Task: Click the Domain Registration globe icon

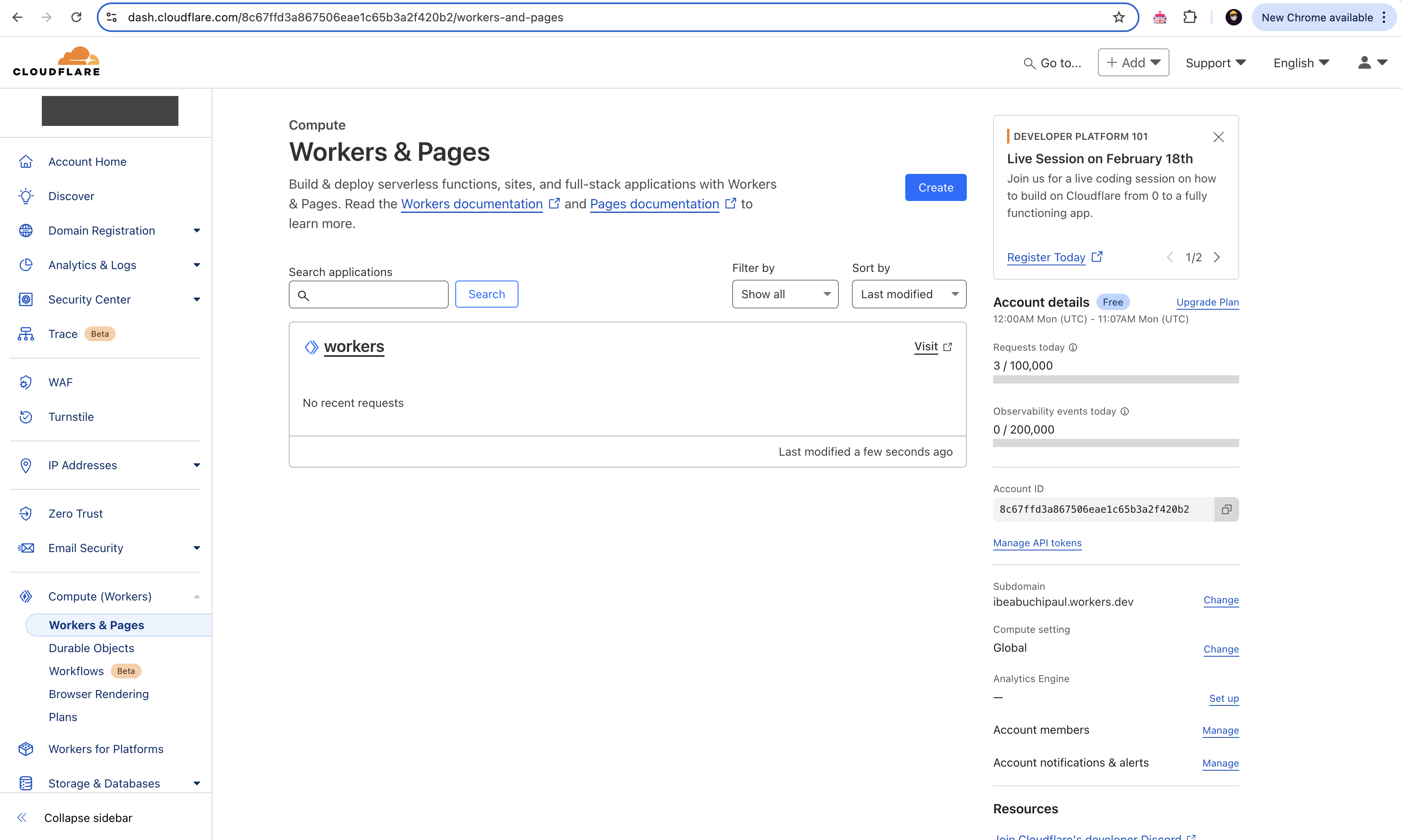Action: (x=25, y=231)
